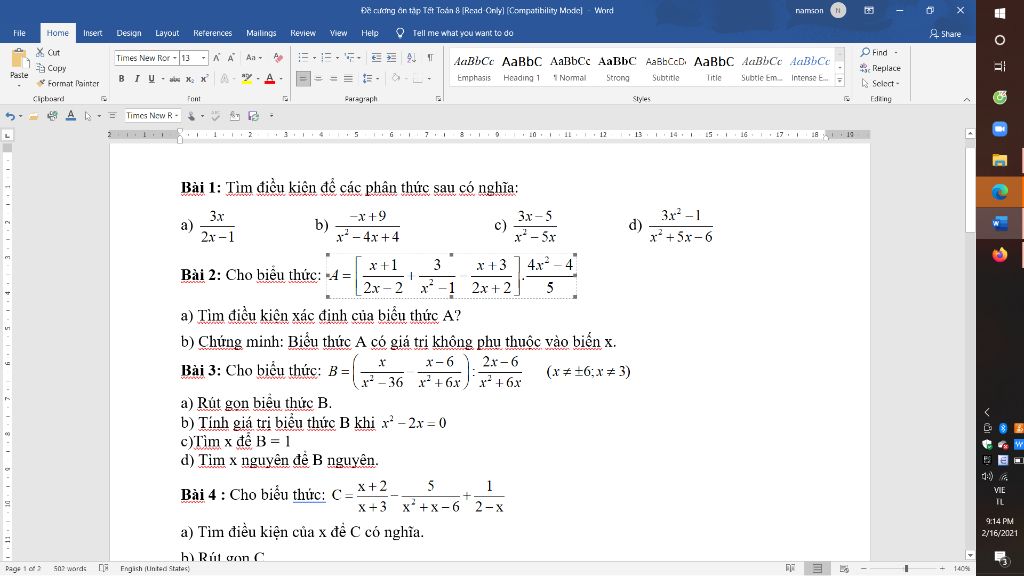Open the Select editing dropdown
Image resolution: width=1024 pixels, height=576 pixels.
880,84
